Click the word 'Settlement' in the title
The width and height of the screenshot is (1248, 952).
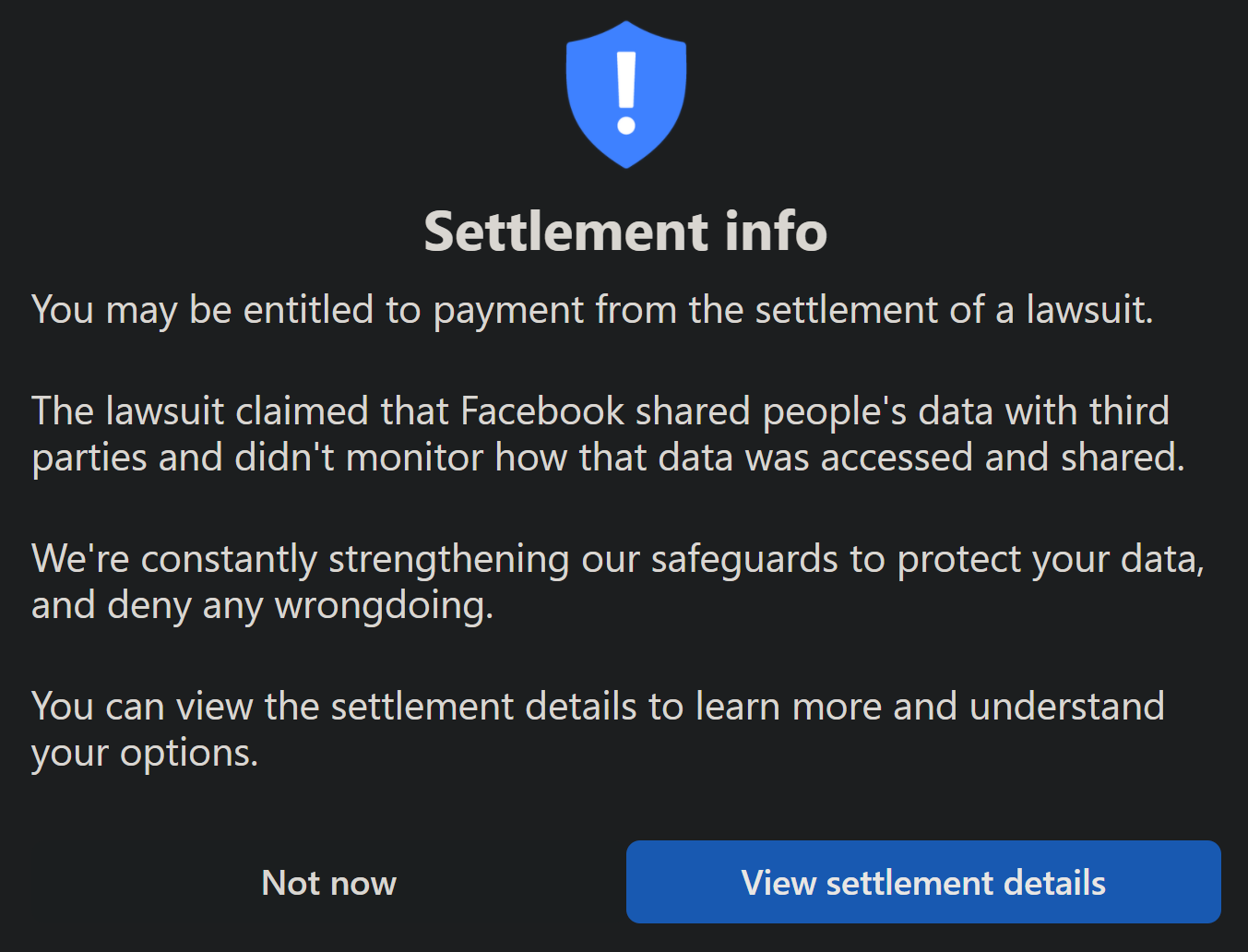(566, 231)
